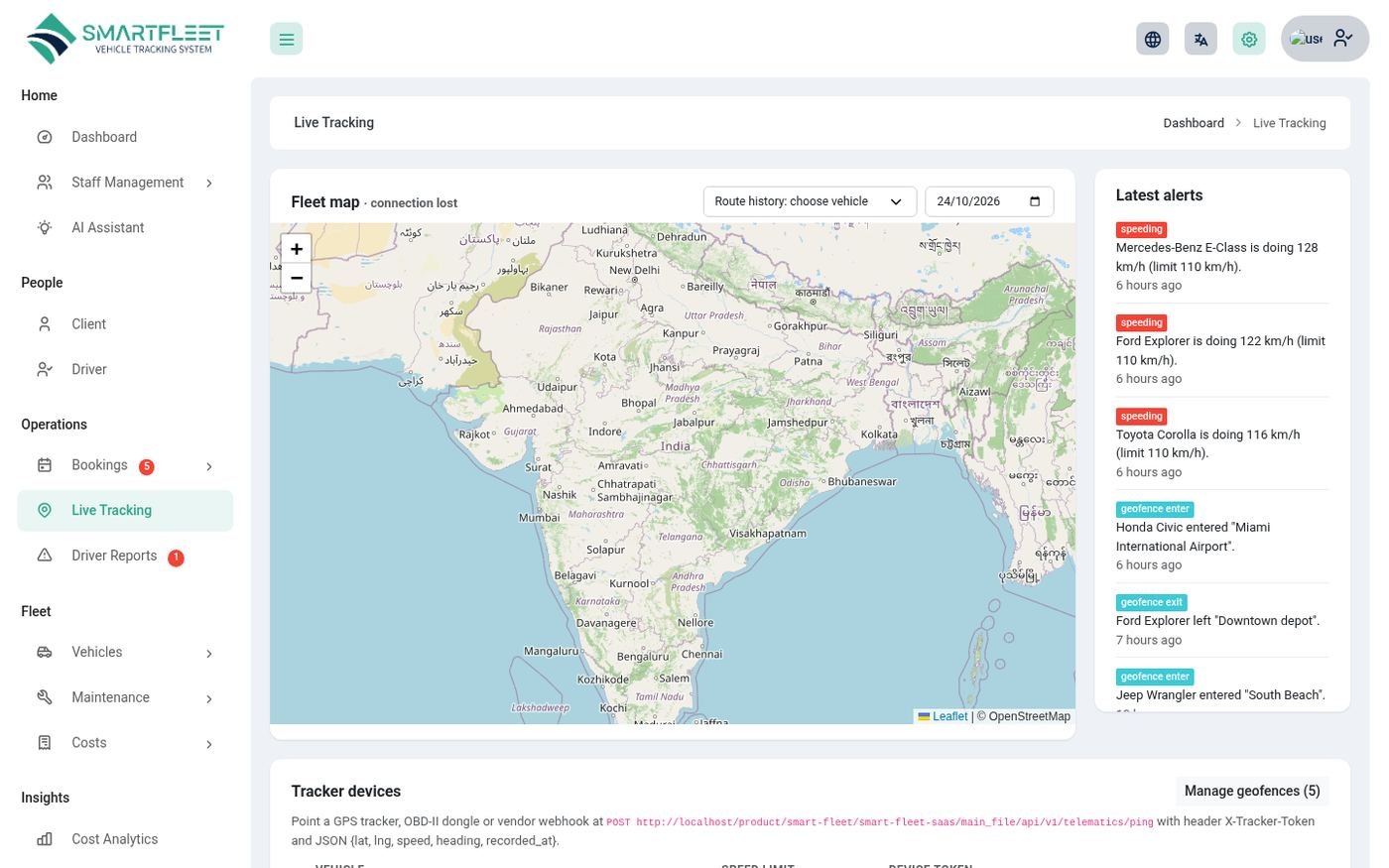The width and height of the screenshot is (1389, 868).
Task: Expand Vehicles submenu chevron
Action: [x=209, y=654]
